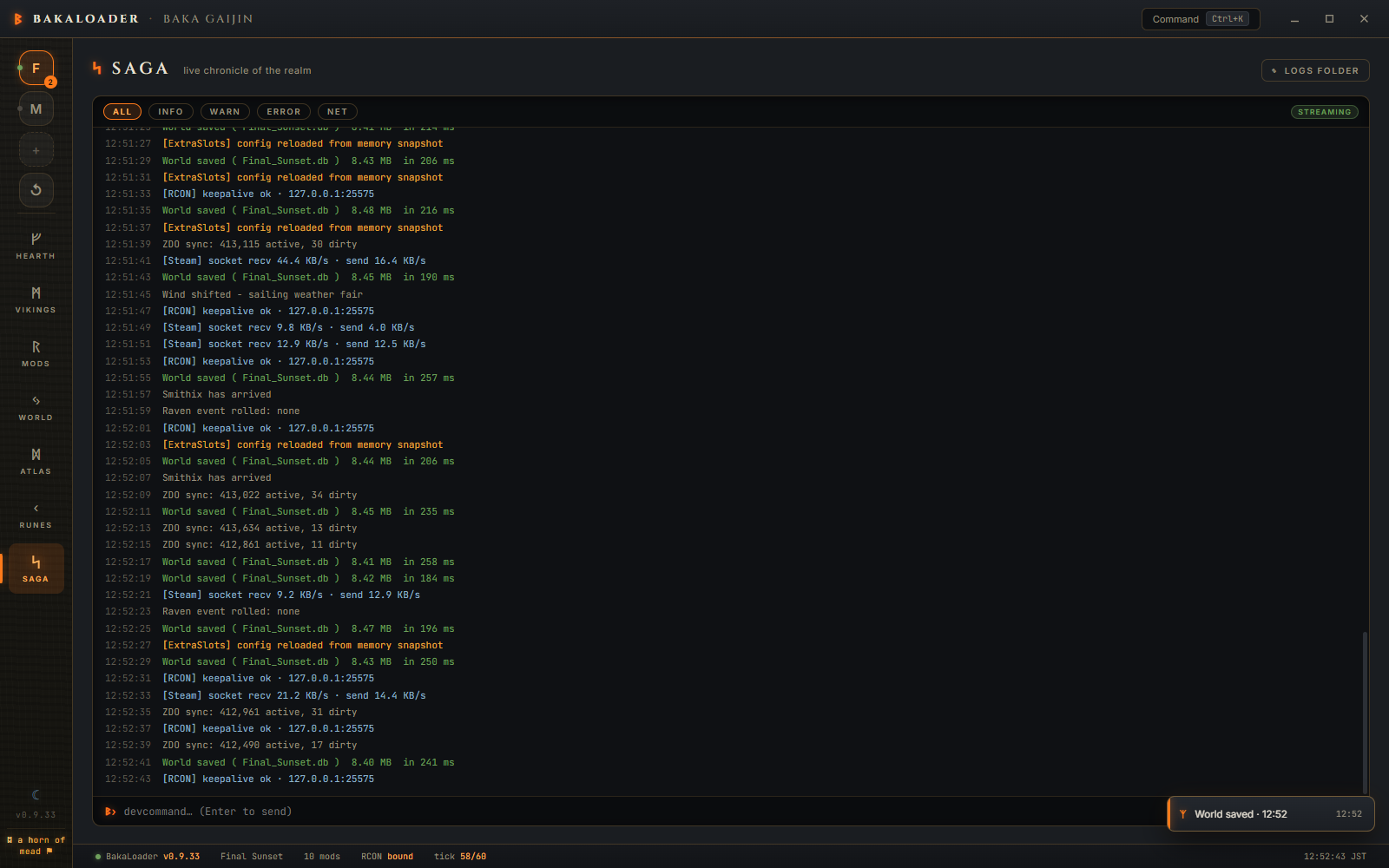The image size is (1389, 868).
Task: Show ALL log entries filter
Action: pos(122,112)
